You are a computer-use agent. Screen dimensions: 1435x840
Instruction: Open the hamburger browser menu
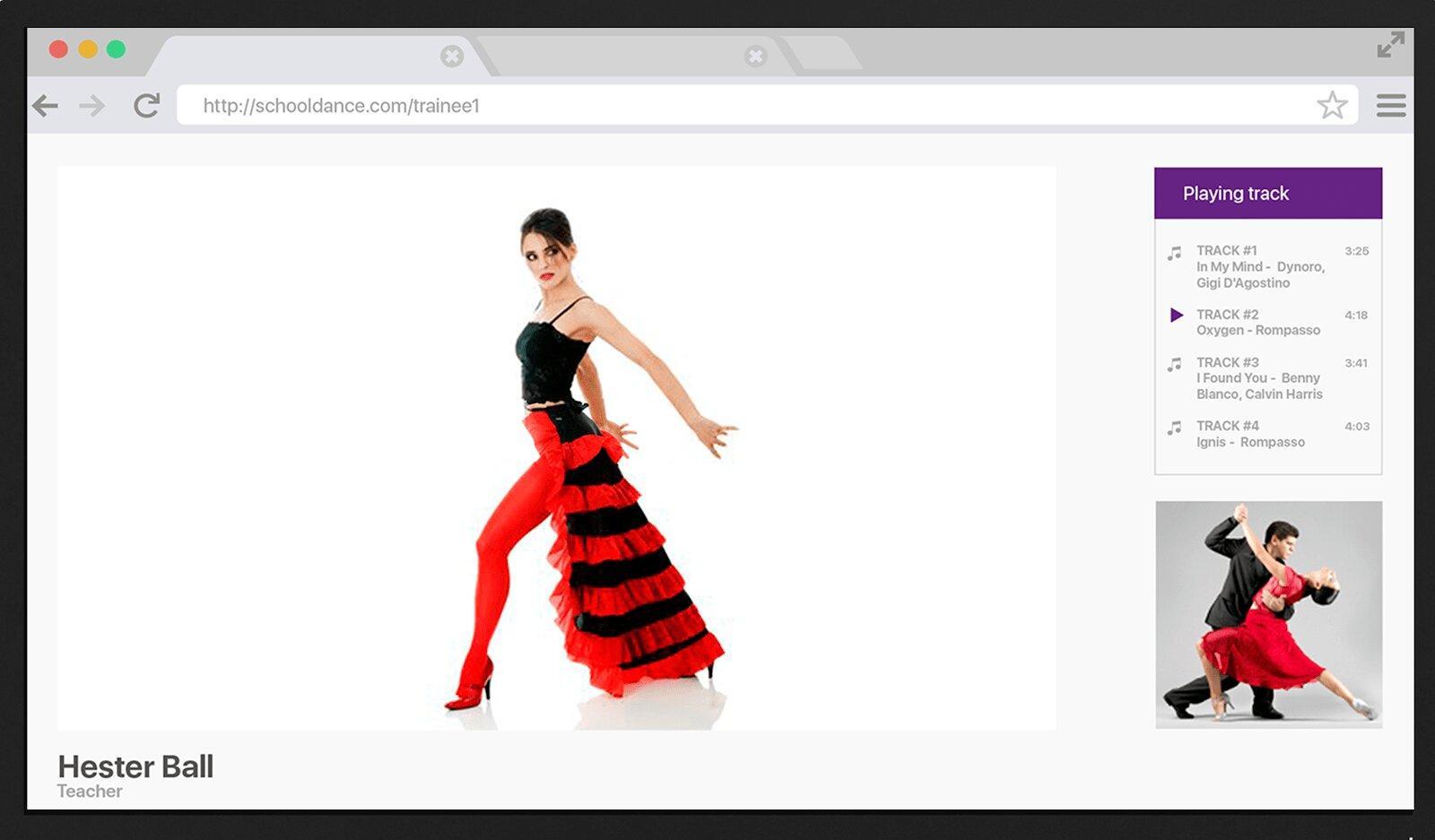tap(1390, 106)
